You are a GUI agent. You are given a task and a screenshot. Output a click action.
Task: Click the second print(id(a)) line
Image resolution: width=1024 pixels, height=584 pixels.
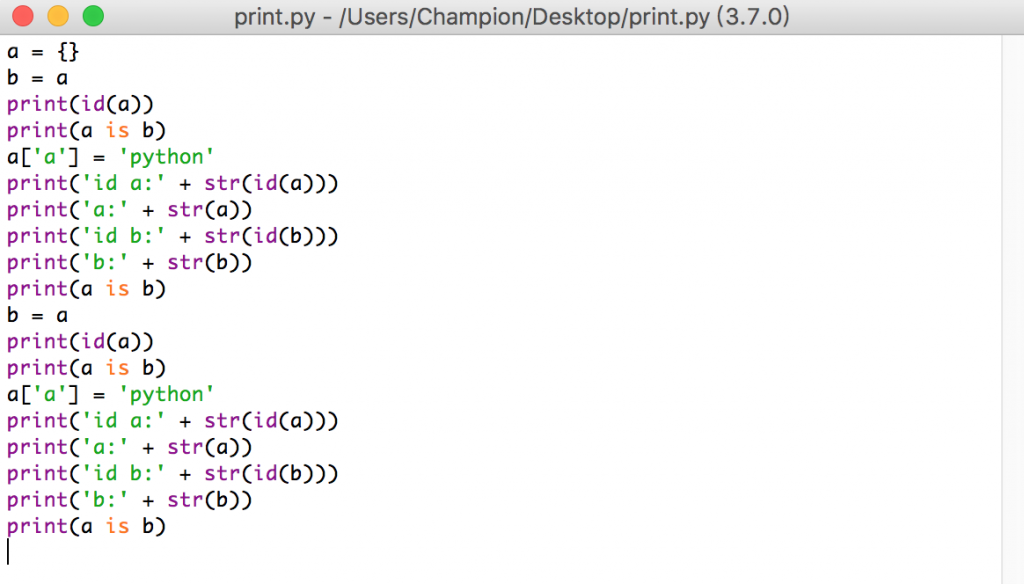80,342
